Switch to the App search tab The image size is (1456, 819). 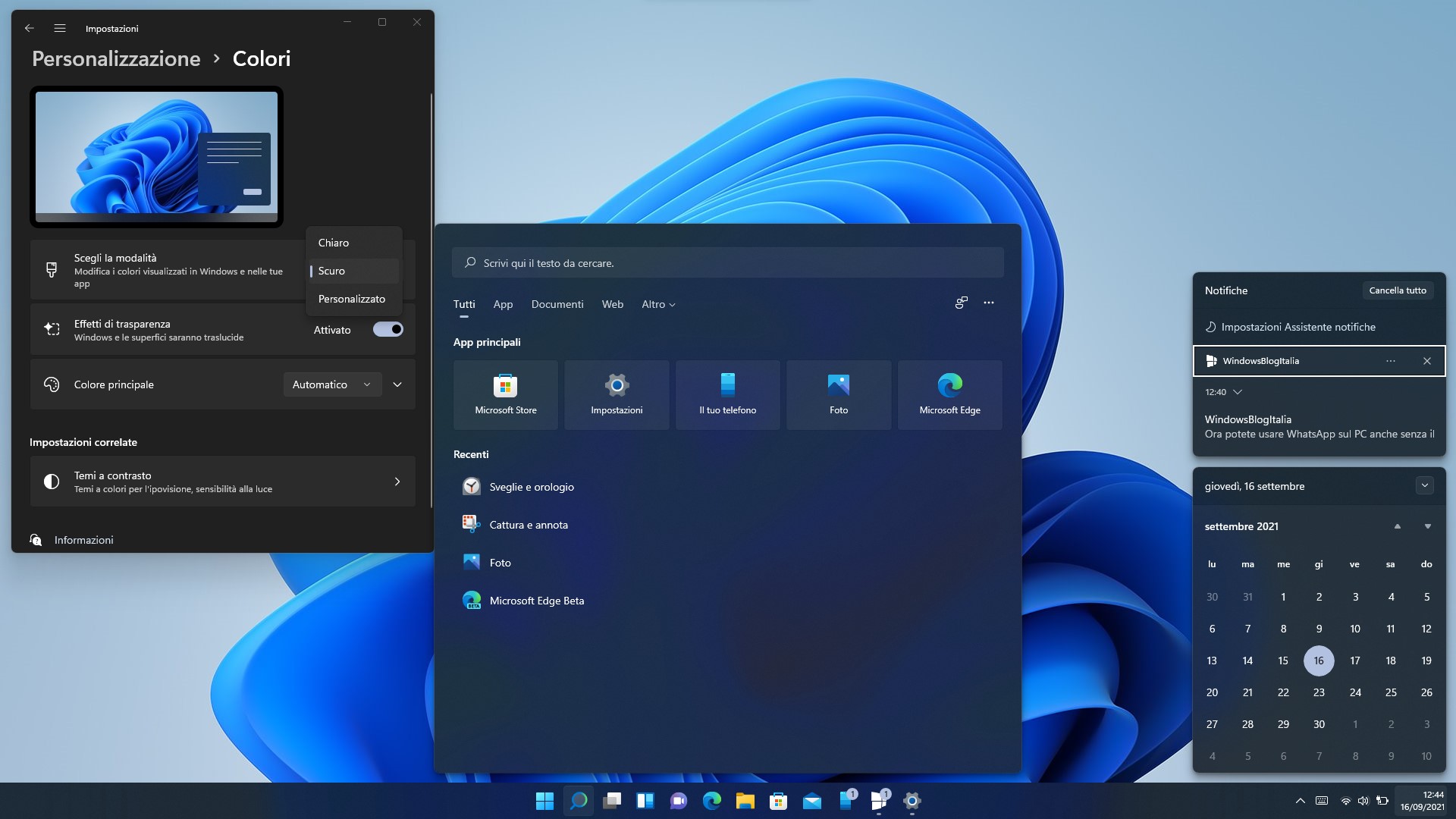(503, 304)
